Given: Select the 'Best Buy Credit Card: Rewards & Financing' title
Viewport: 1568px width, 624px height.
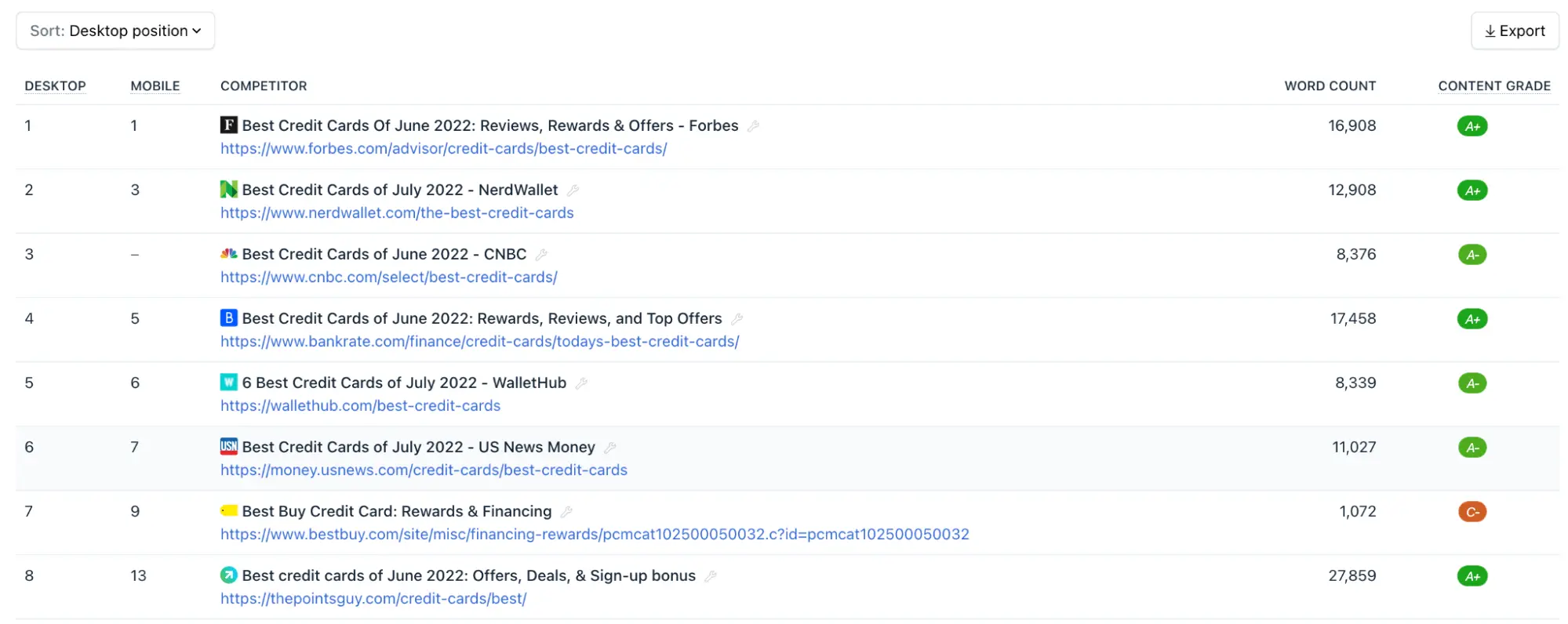Looking at the screenshot, I should point(397,511).
